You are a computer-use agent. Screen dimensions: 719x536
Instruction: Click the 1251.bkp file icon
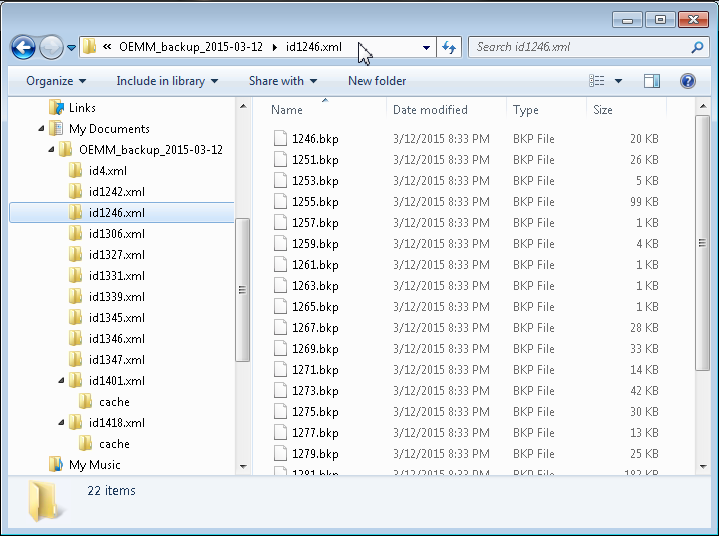pos(280,160)
